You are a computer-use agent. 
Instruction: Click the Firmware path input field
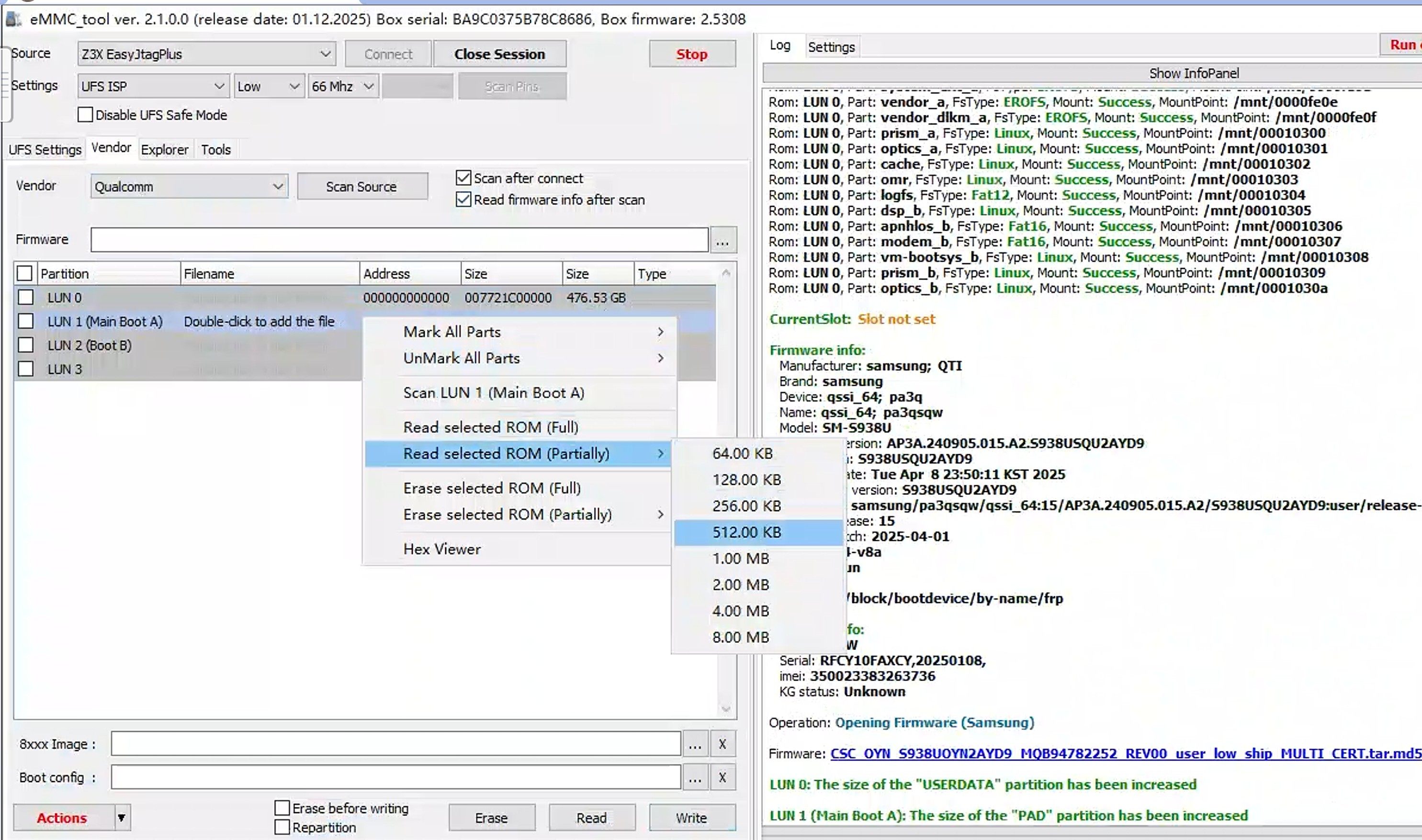[398, 240]
